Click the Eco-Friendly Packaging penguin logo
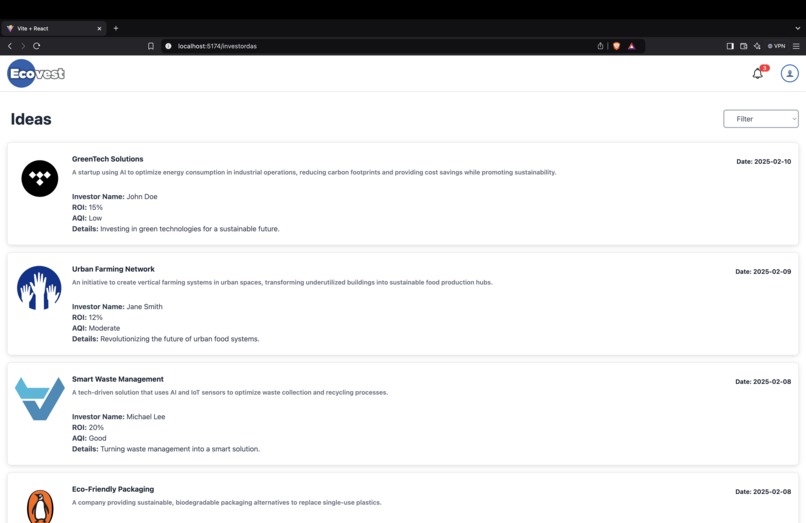 40,506
